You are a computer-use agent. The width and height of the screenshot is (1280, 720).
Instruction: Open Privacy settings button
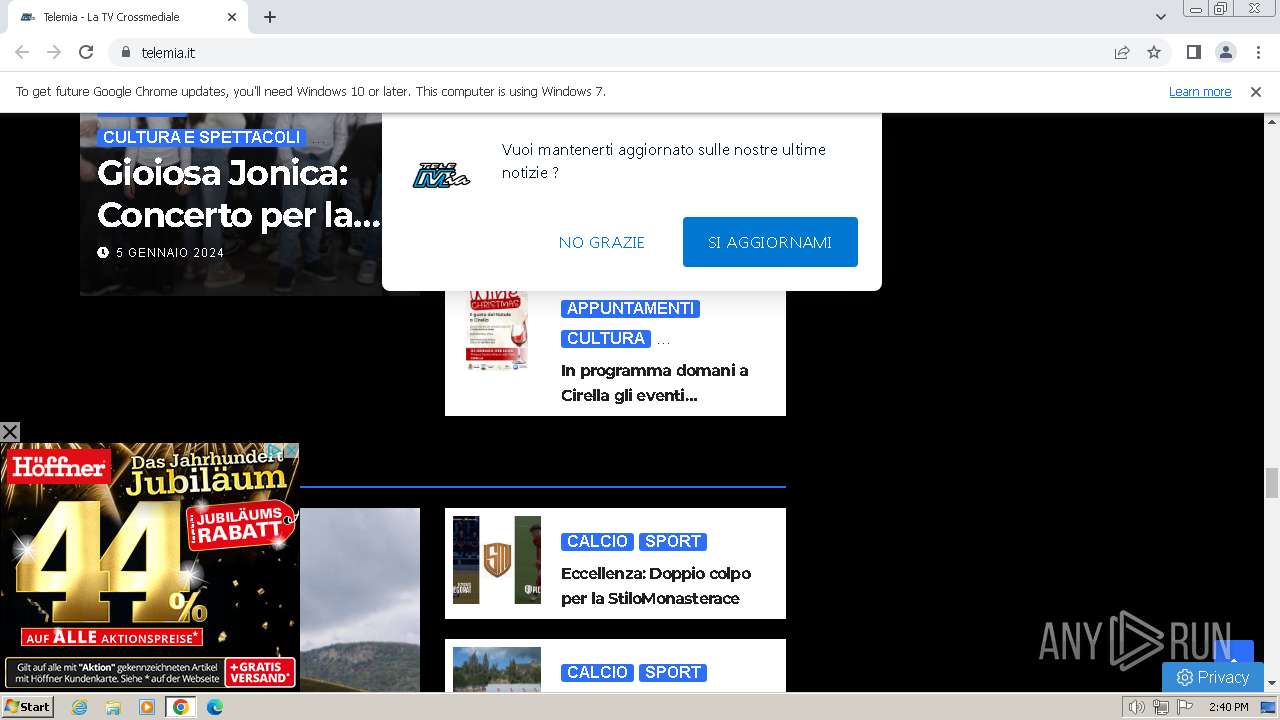(x=1213, y=677)
